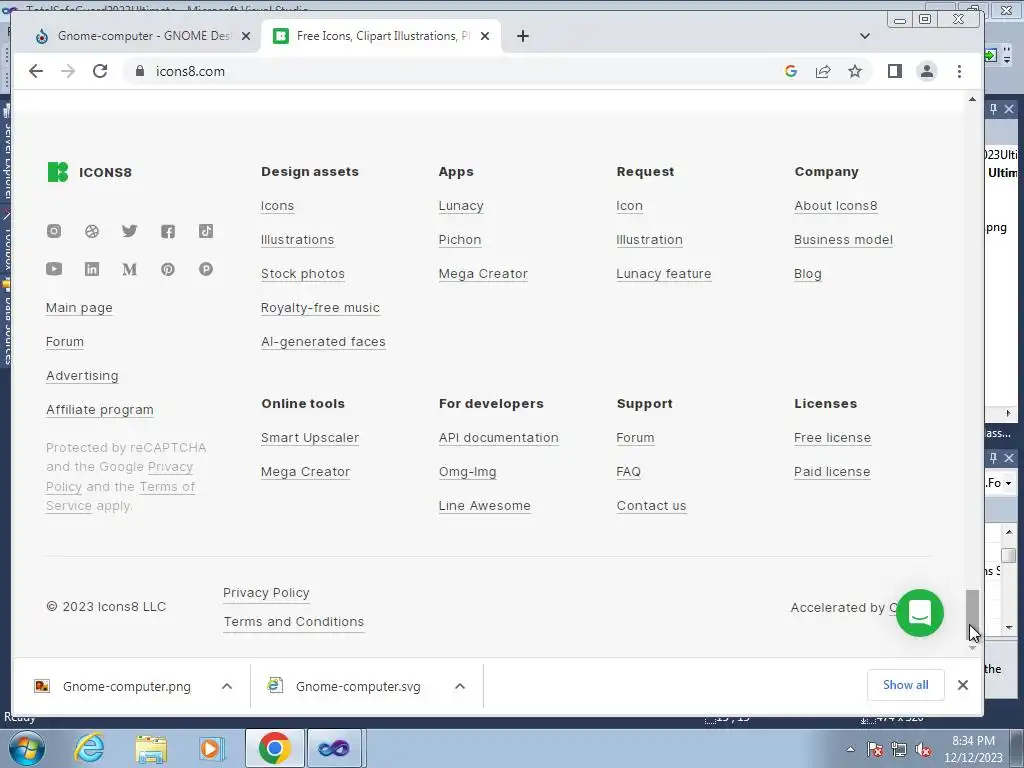Open Icons8 YouTube social icon

click(54, 269)
